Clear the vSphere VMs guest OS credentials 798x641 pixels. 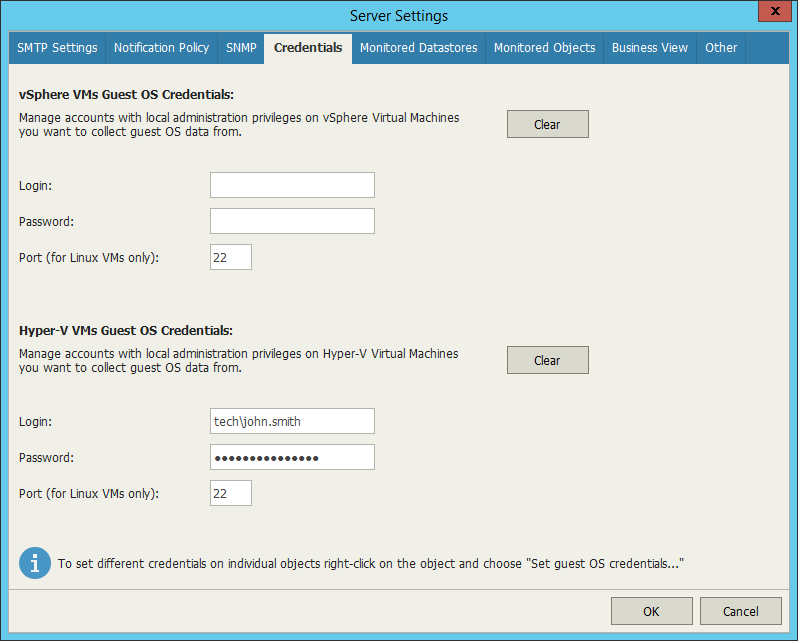[x=548, y=124]
